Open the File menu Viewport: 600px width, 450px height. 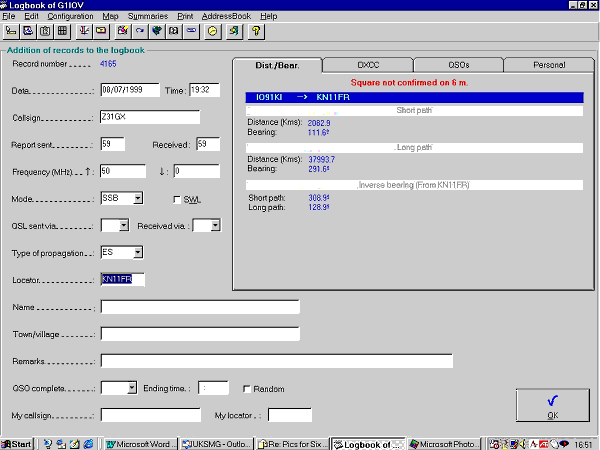[8, 16]
